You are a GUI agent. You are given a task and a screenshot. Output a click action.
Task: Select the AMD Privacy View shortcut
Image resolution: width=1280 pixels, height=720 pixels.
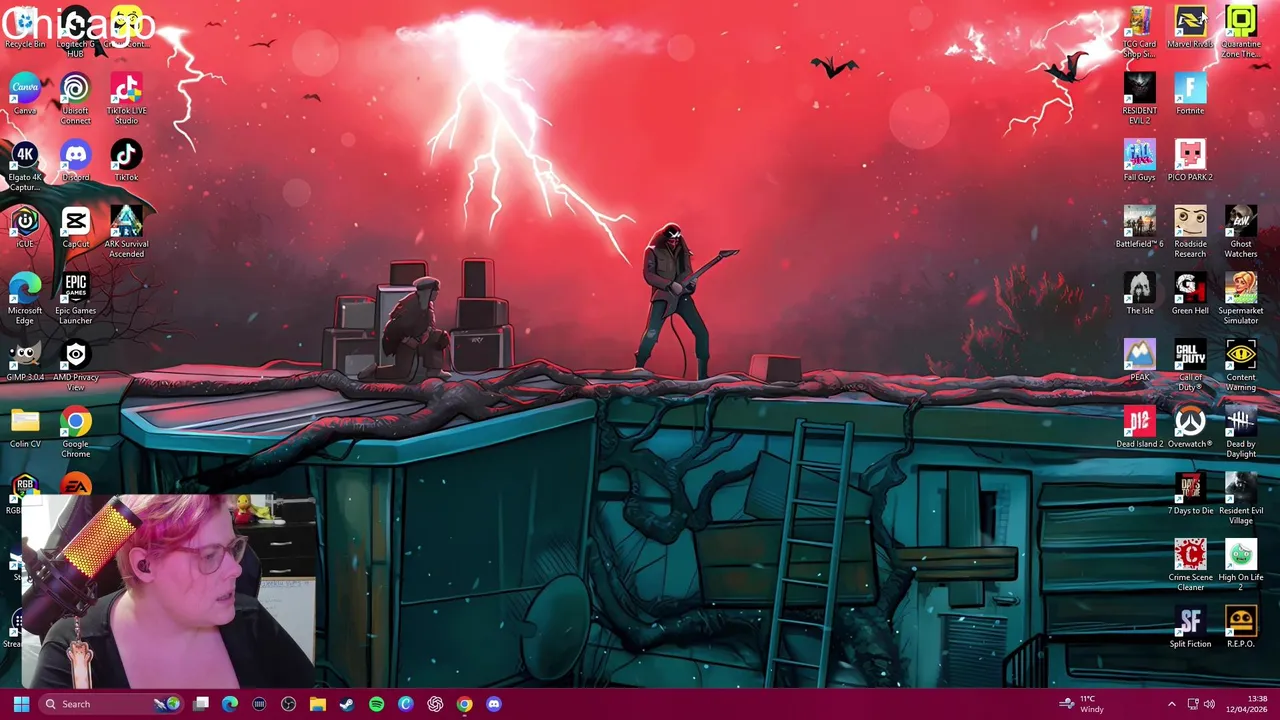point(75,365)
